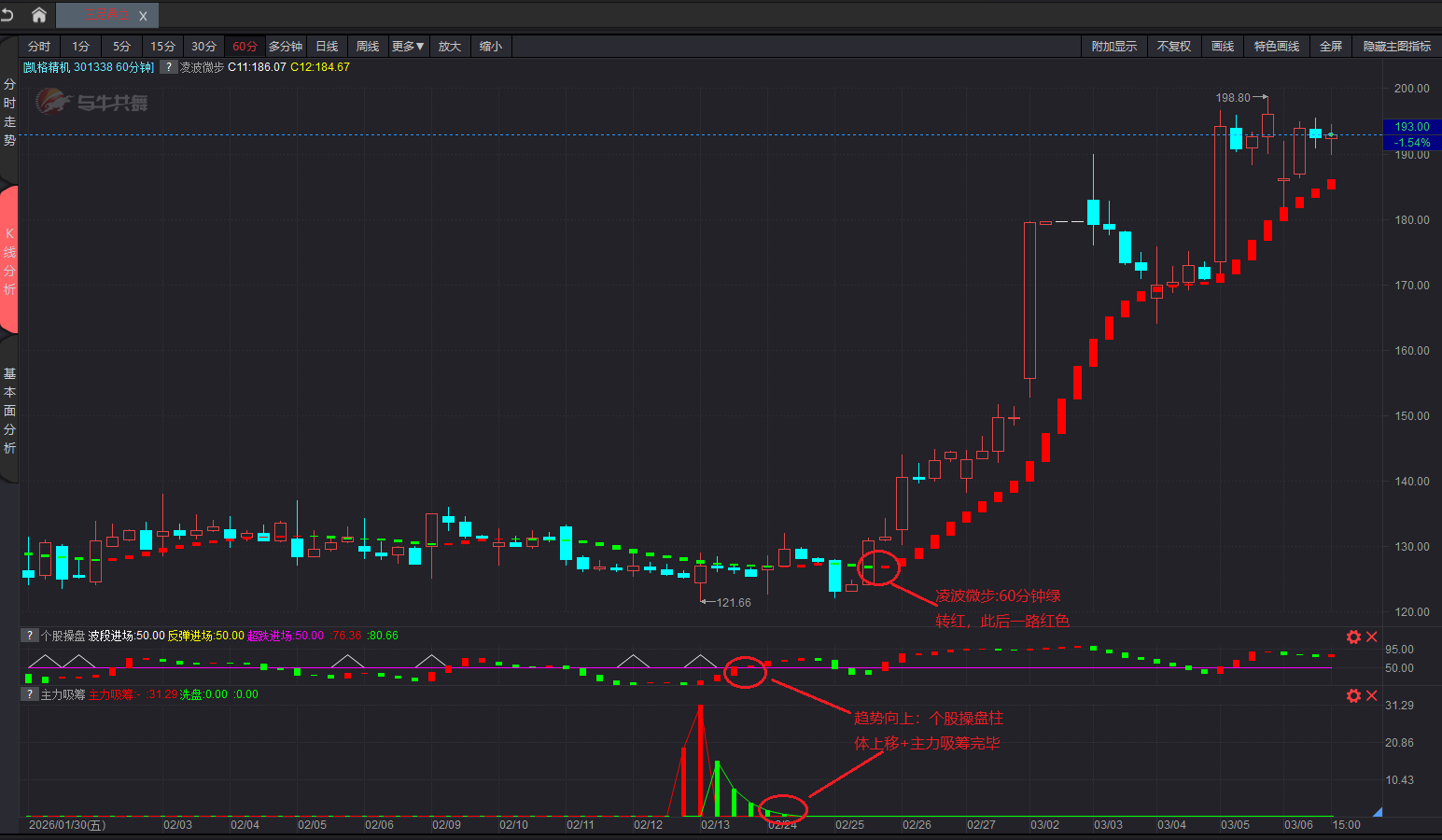This screenshot has width=1442, height=840.
Task: Expand the 更多 periods dropdown
Action: point(408,47)
